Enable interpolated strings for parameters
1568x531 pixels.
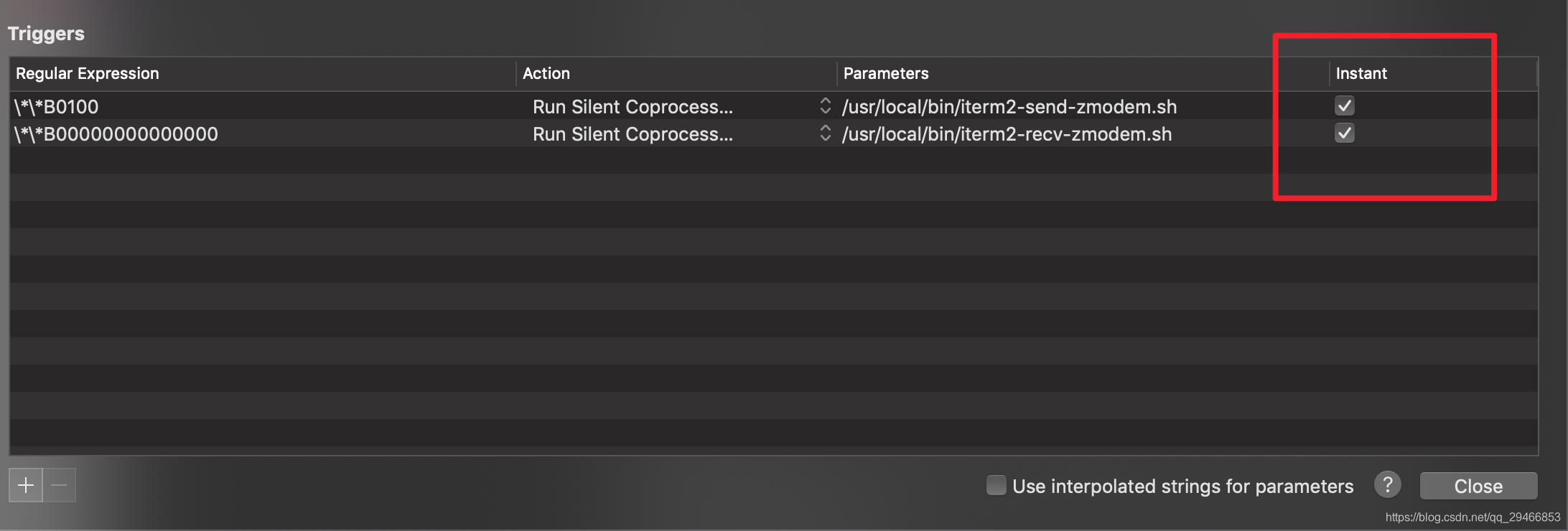coord(996,485)
